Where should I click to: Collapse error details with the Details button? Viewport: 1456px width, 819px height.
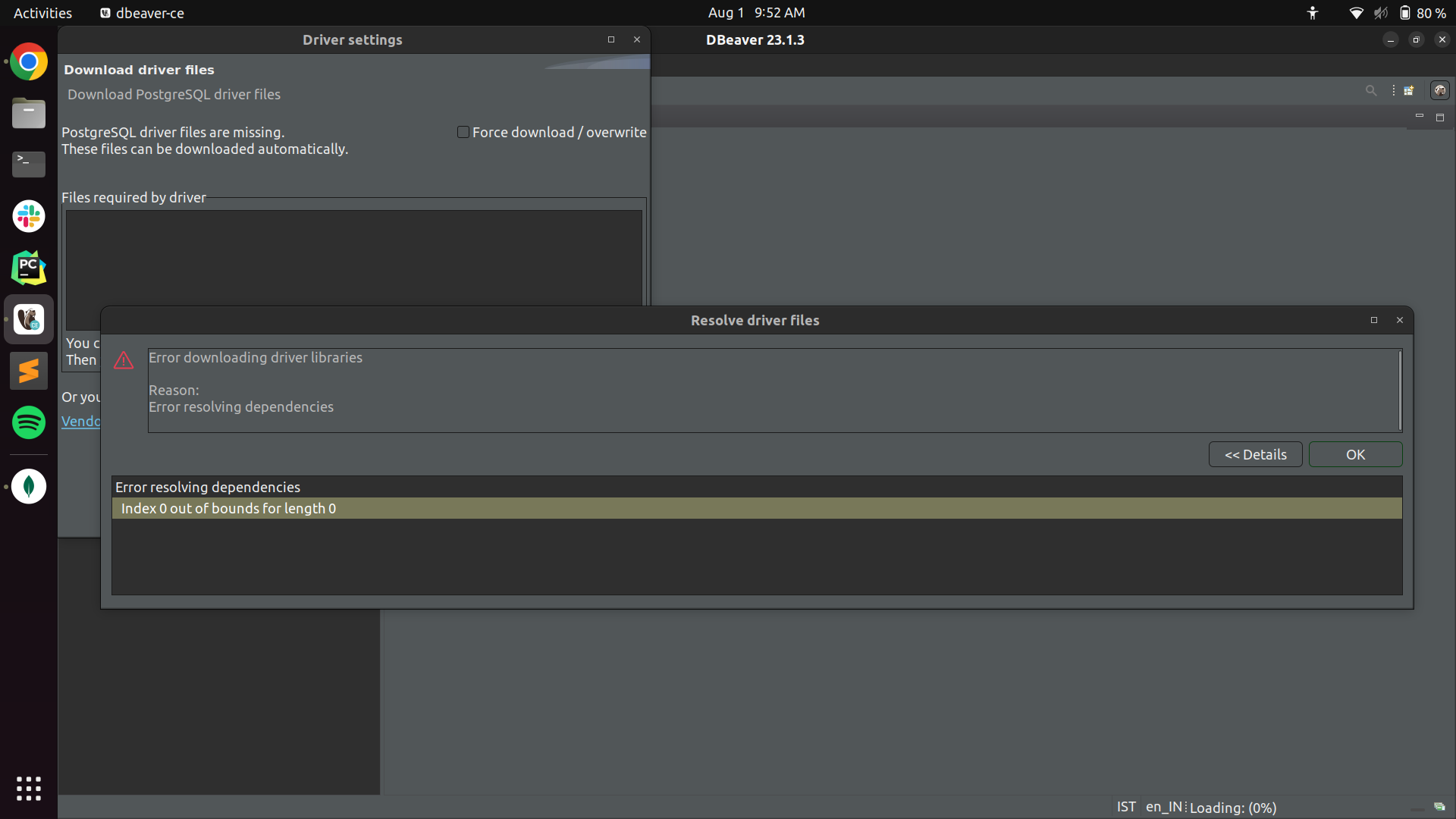click(x=1255, y=454)
